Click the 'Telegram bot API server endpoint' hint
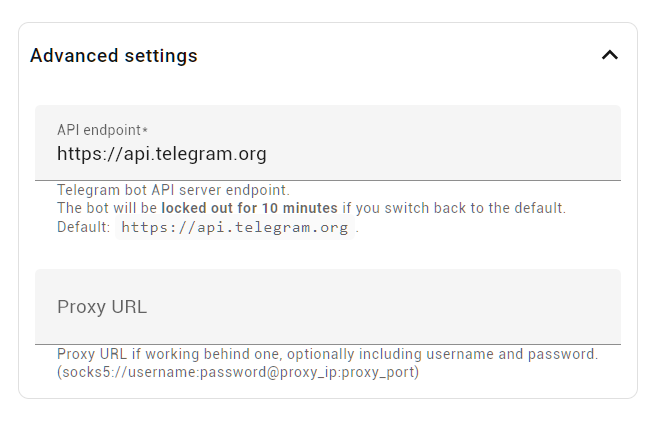This screenshot has width=655, height=422. [x=172, y=190]
